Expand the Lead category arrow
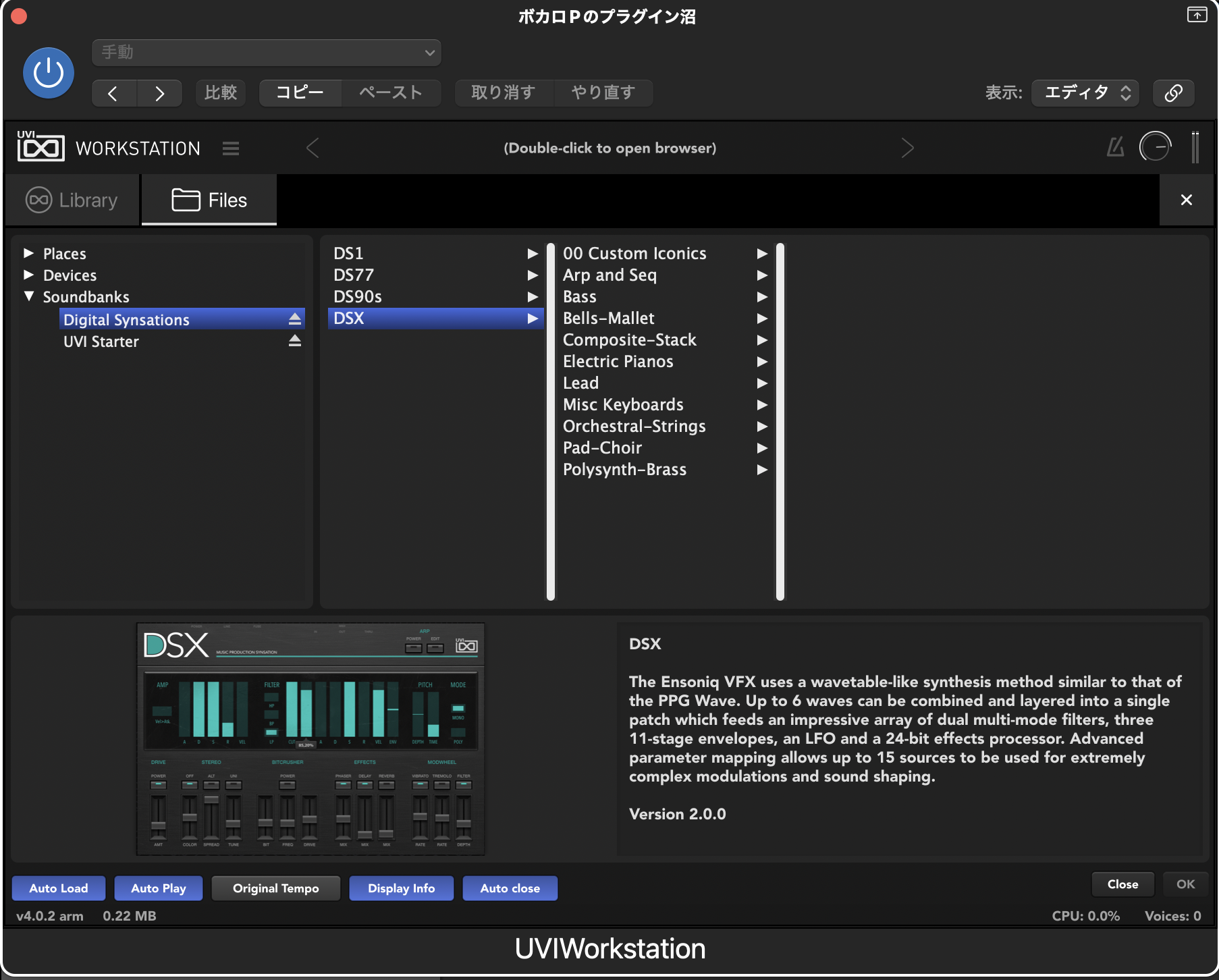The image size is (1219, 980). click(762, 383)
